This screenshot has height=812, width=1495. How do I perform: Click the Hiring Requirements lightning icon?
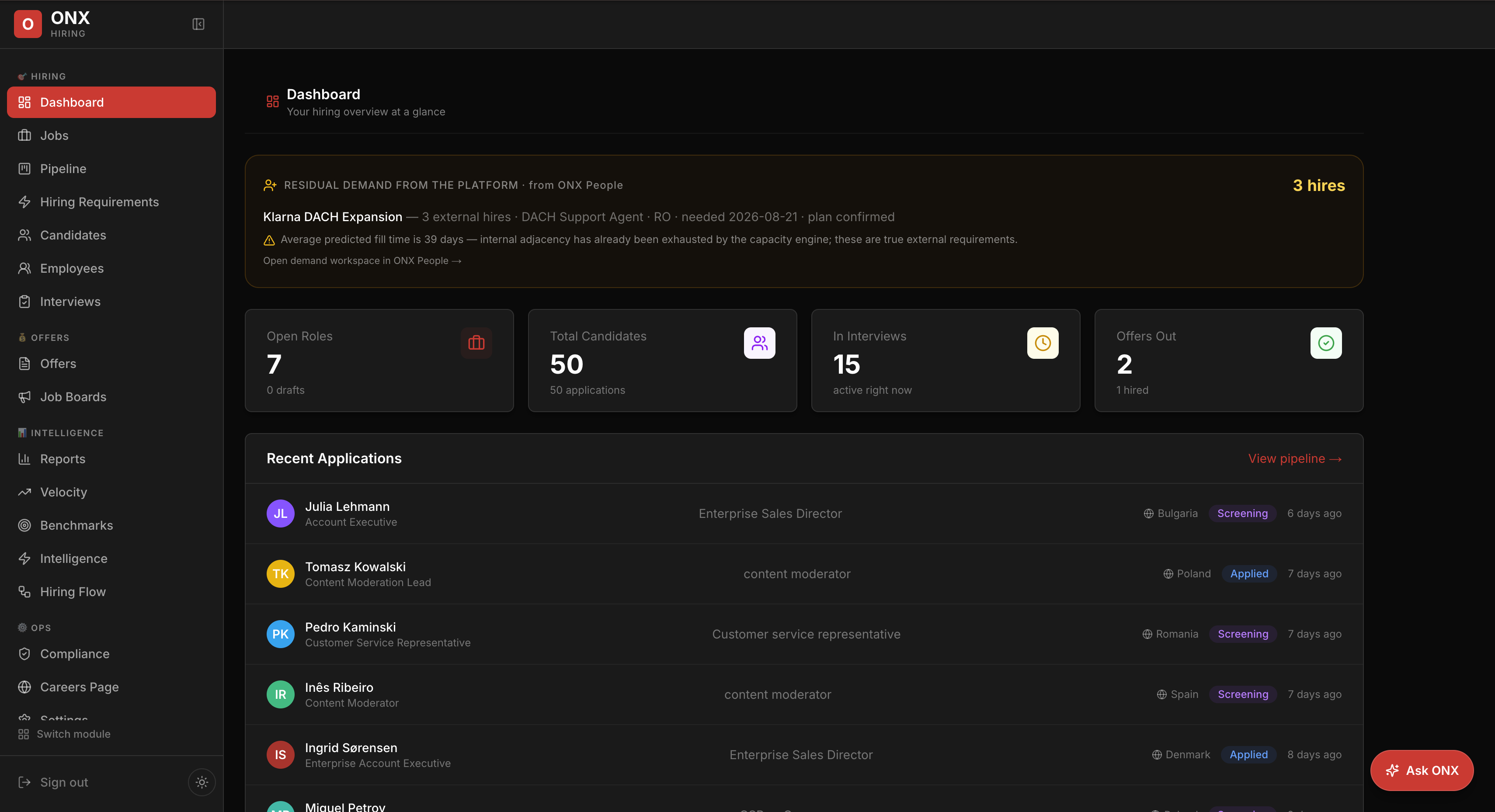pos(24,201)
